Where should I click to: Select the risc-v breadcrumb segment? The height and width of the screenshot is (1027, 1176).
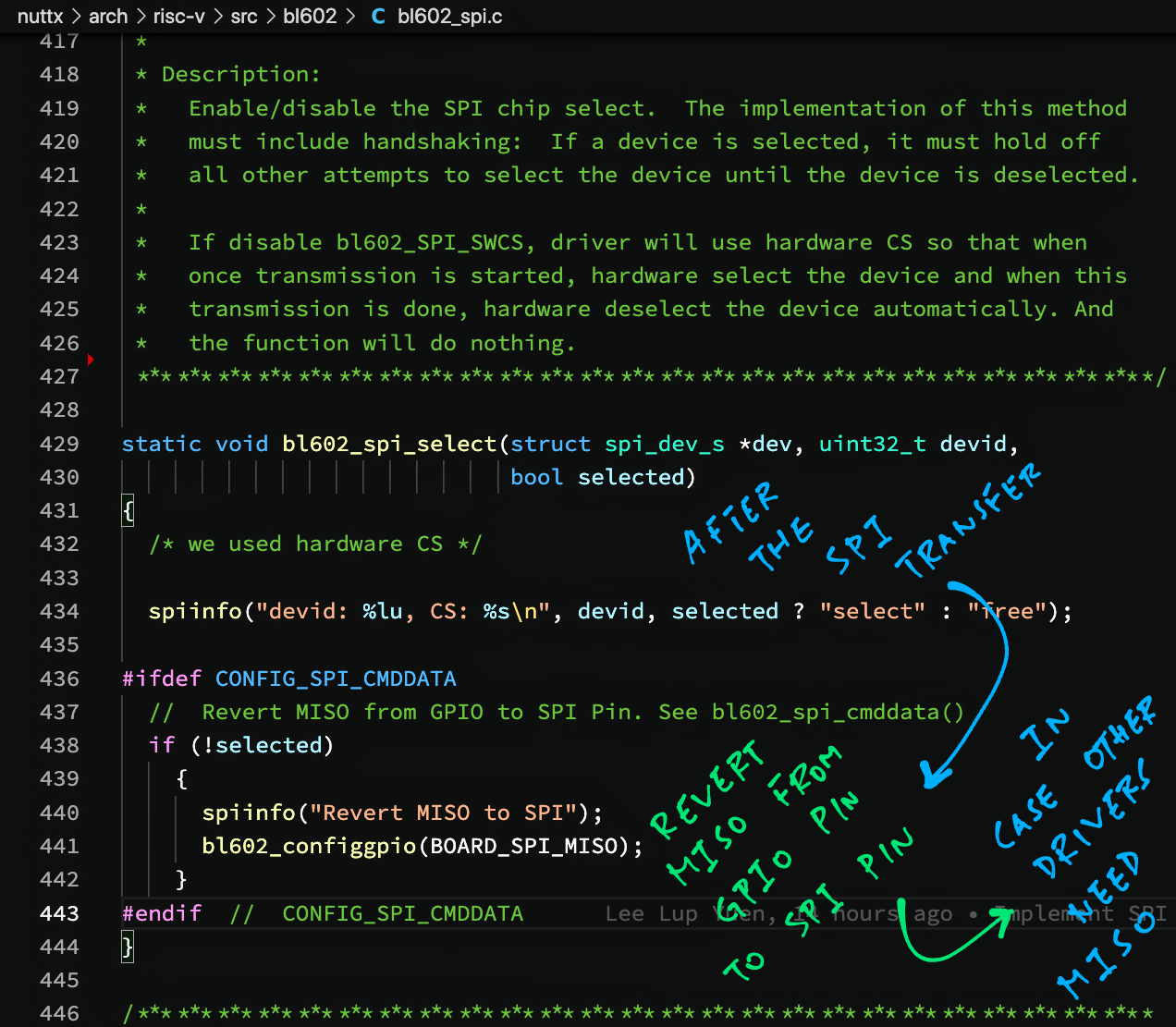pyautogui.click(x=179, y=17)
